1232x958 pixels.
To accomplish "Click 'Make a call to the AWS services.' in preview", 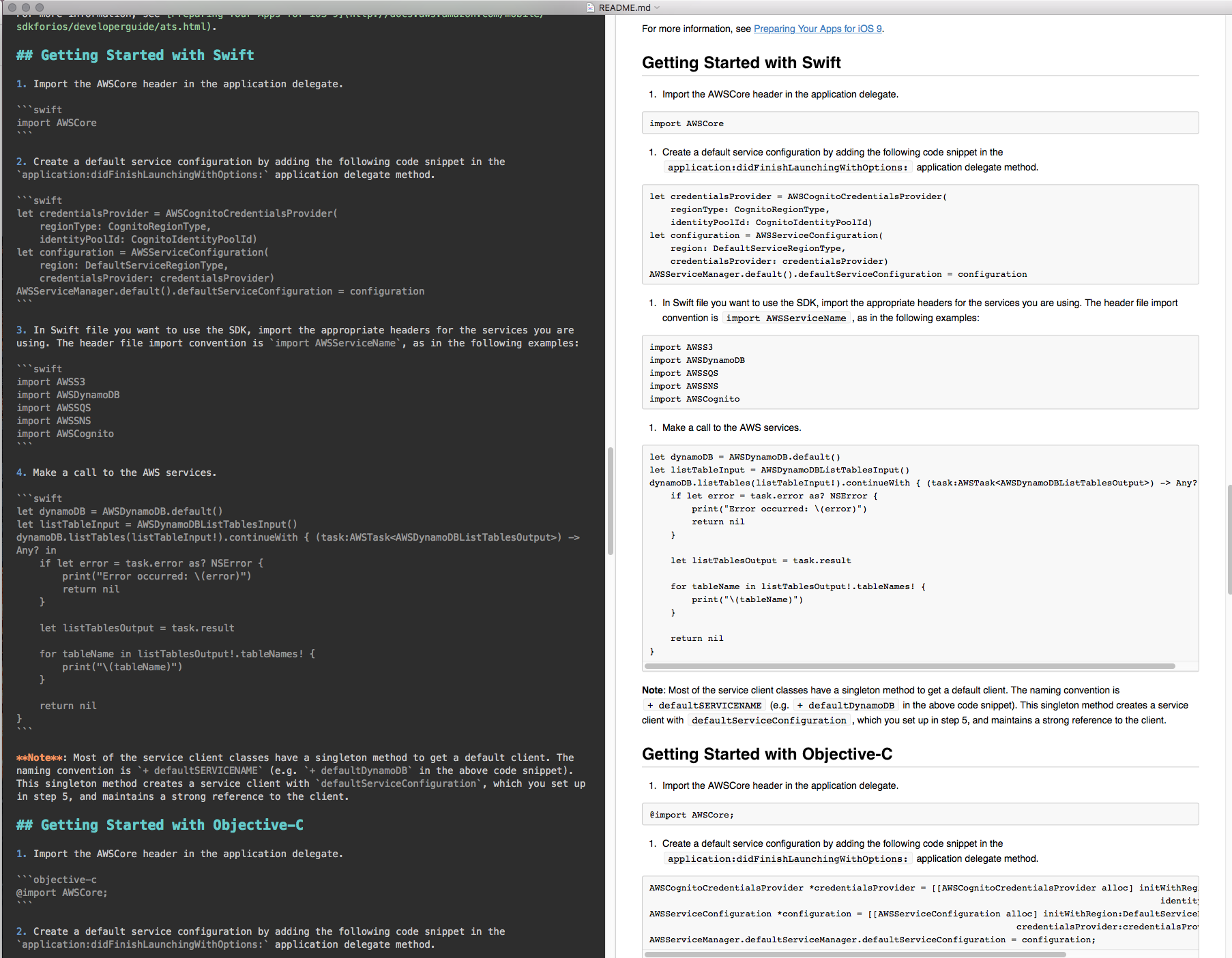I will coord(731,428).
